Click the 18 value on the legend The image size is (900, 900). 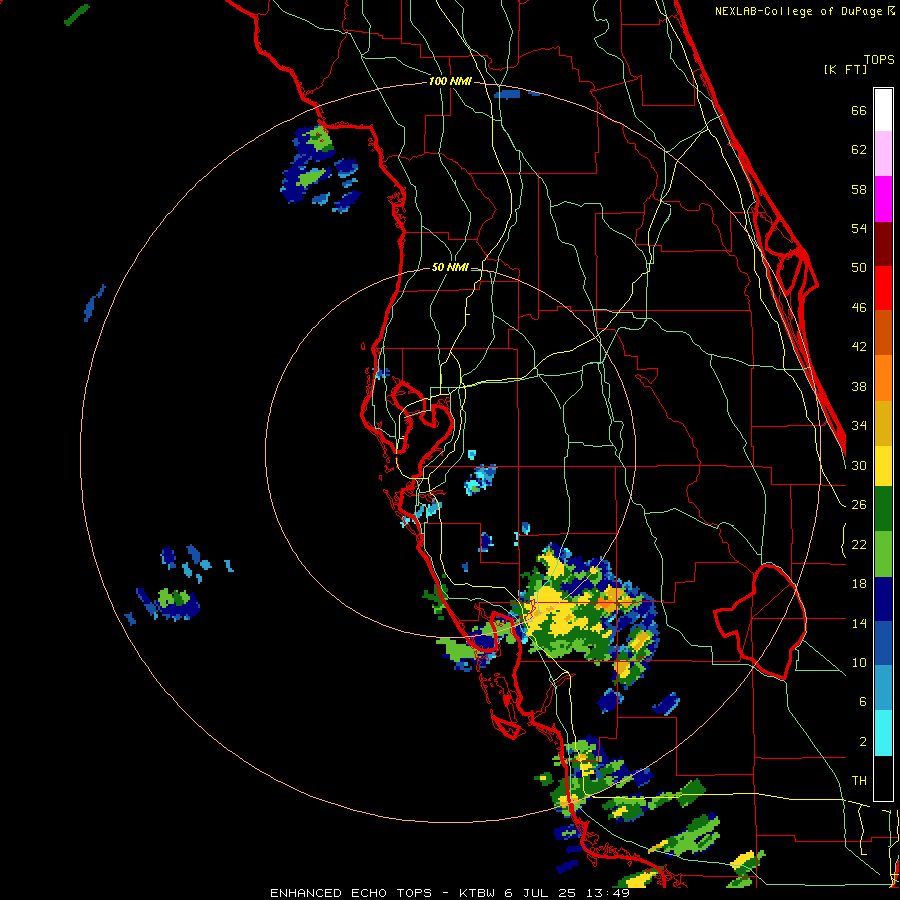(x=859, y=584)
